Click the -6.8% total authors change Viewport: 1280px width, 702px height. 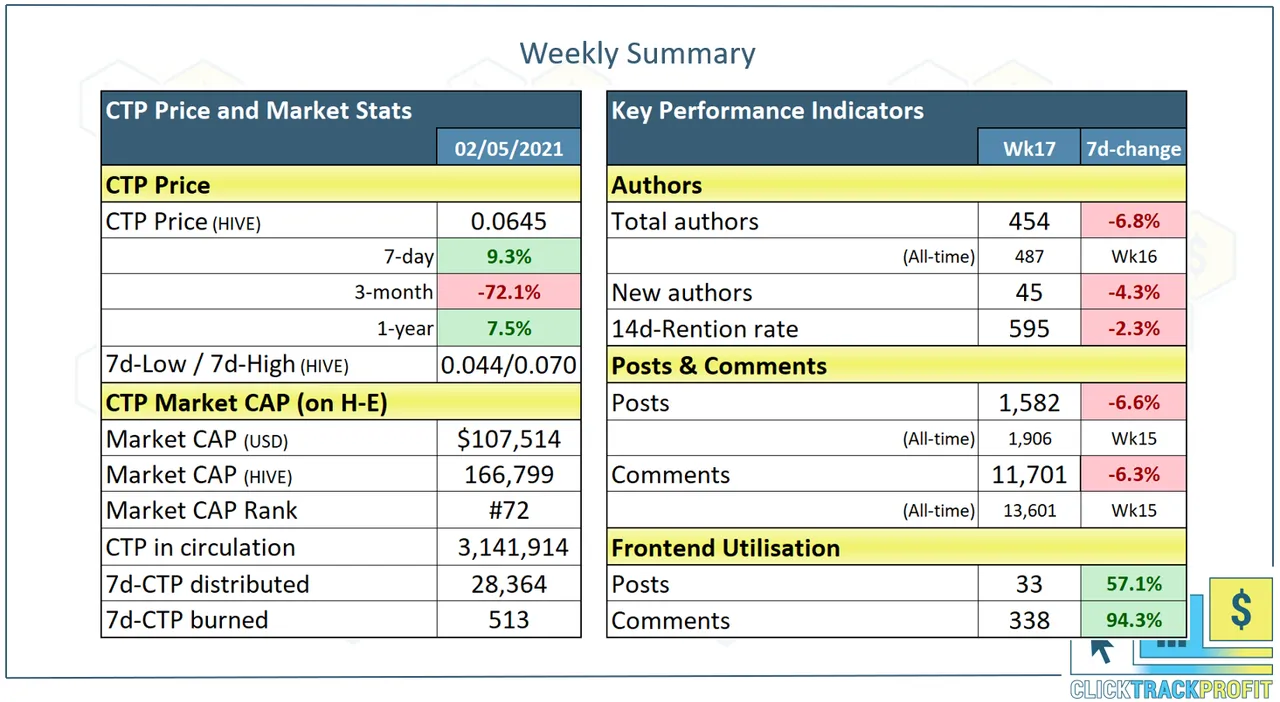pyautogui.click(x=1134, y=221)
